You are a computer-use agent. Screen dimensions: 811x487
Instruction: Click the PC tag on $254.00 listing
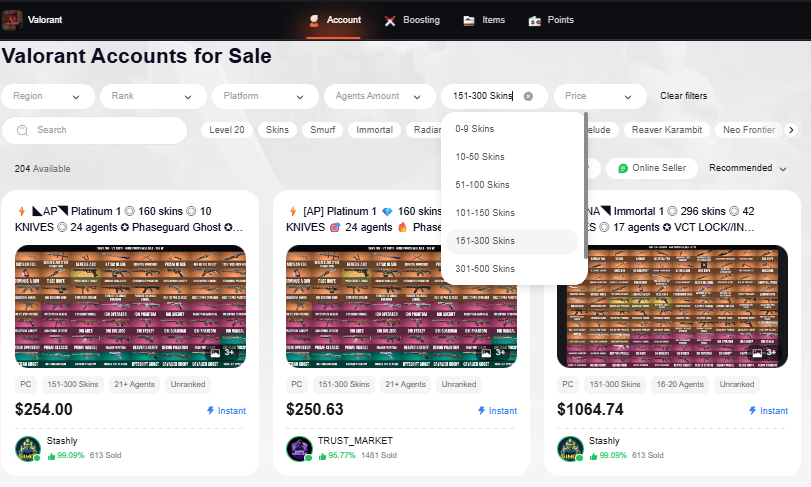pos(25,384)
